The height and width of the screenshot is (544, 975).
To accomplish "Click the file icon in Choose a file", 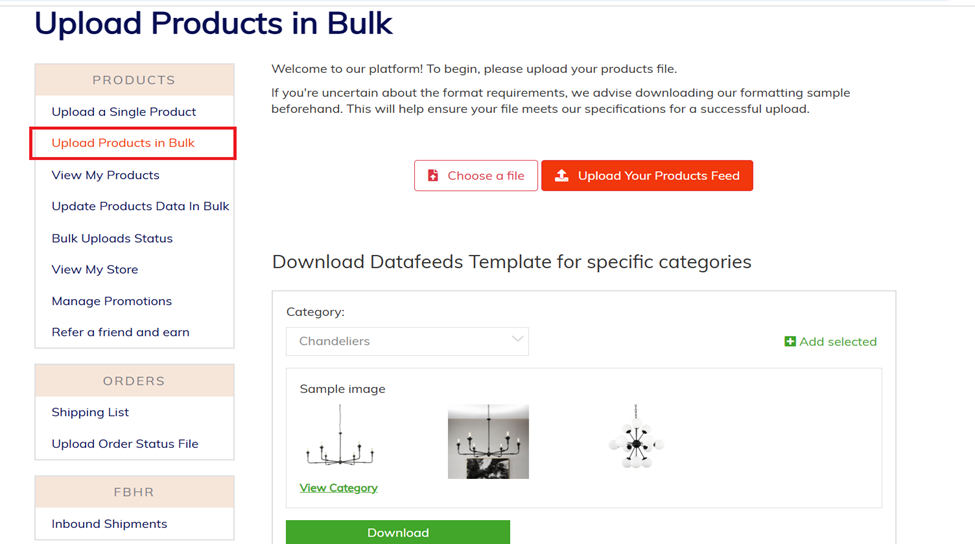I will pyautogui.click(x=433, y=175).
